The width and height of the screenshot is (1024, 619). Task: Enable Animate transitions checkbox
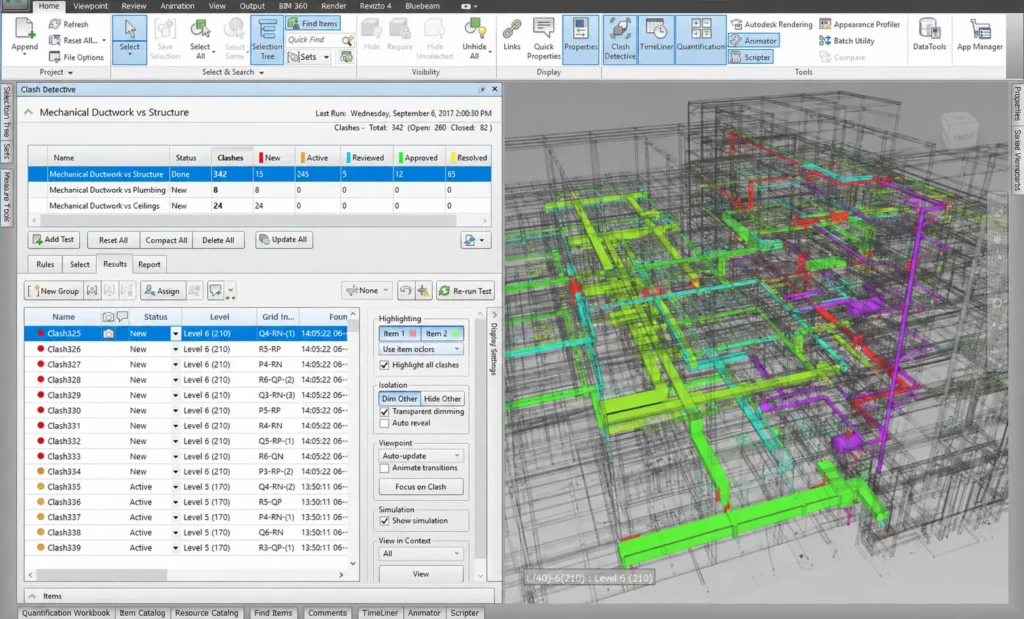384,468
